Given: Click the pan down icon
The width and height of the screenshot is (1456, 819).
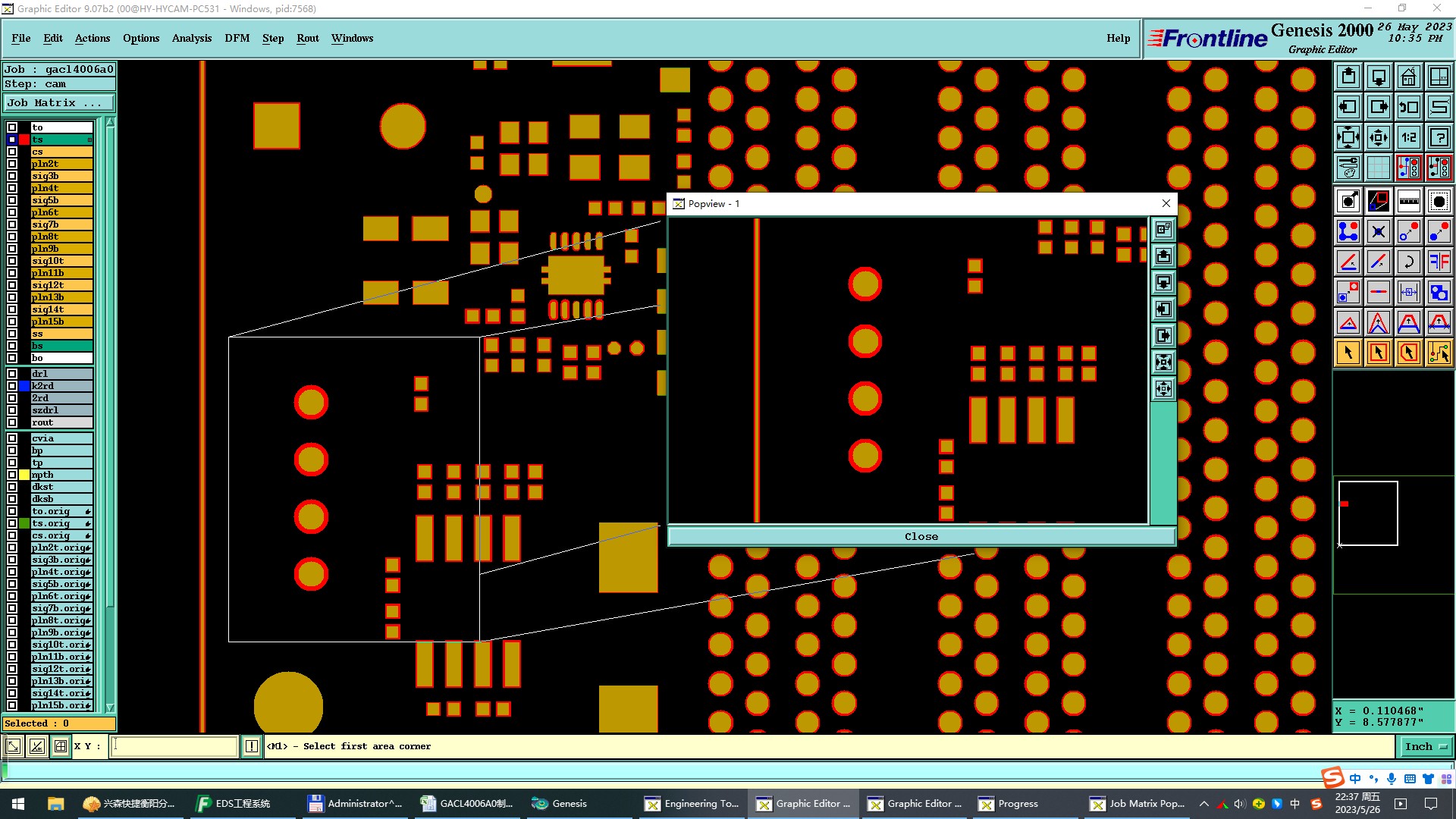Looking at the screenshot, I should coord(1379,77).
